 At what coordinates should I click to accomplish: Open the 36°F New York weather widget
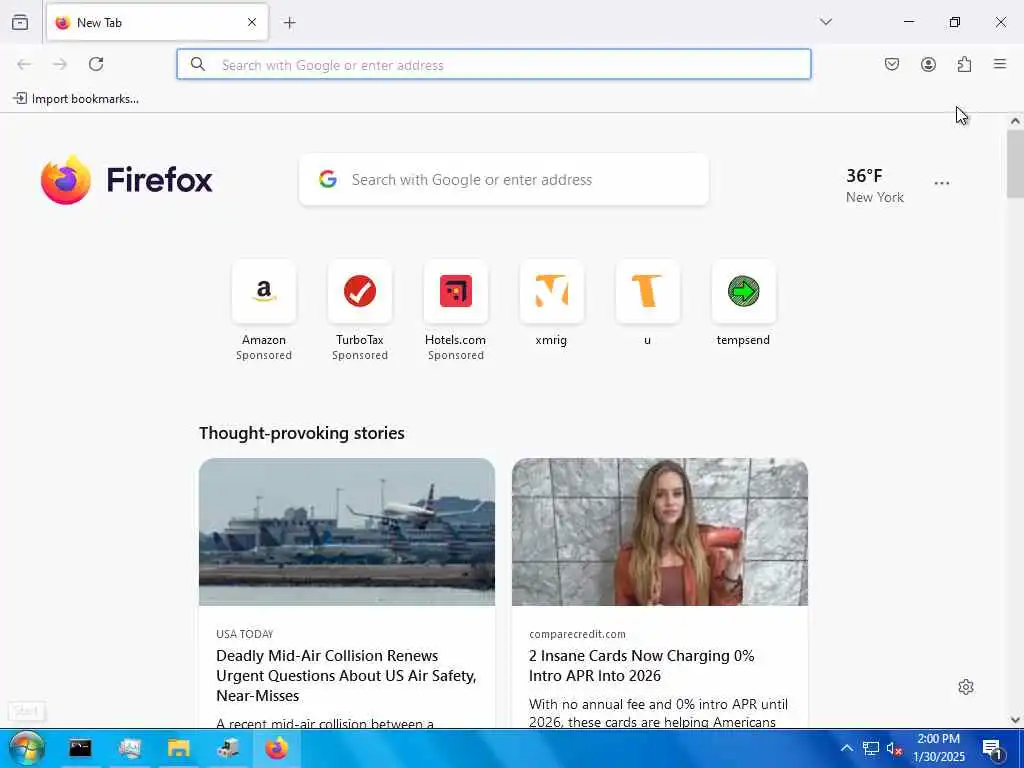click(874, 185)
